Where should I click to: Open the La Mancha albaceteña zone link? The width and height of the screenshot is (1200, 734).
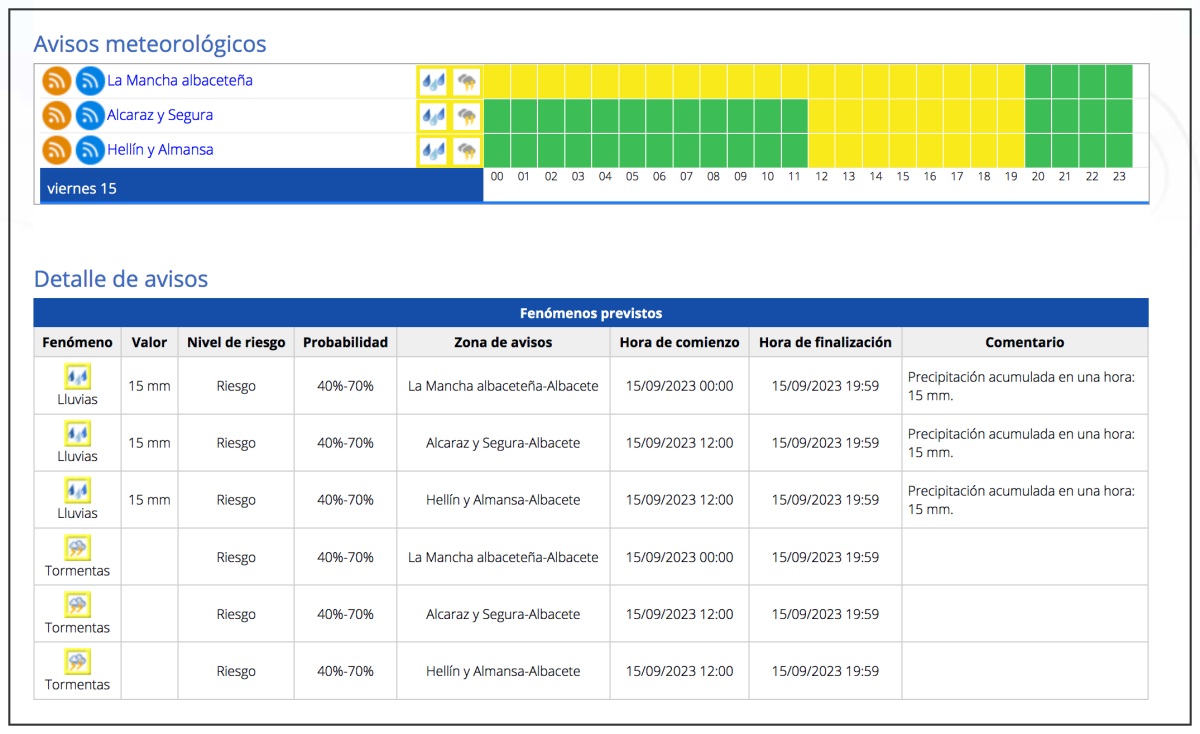[180, 80]
